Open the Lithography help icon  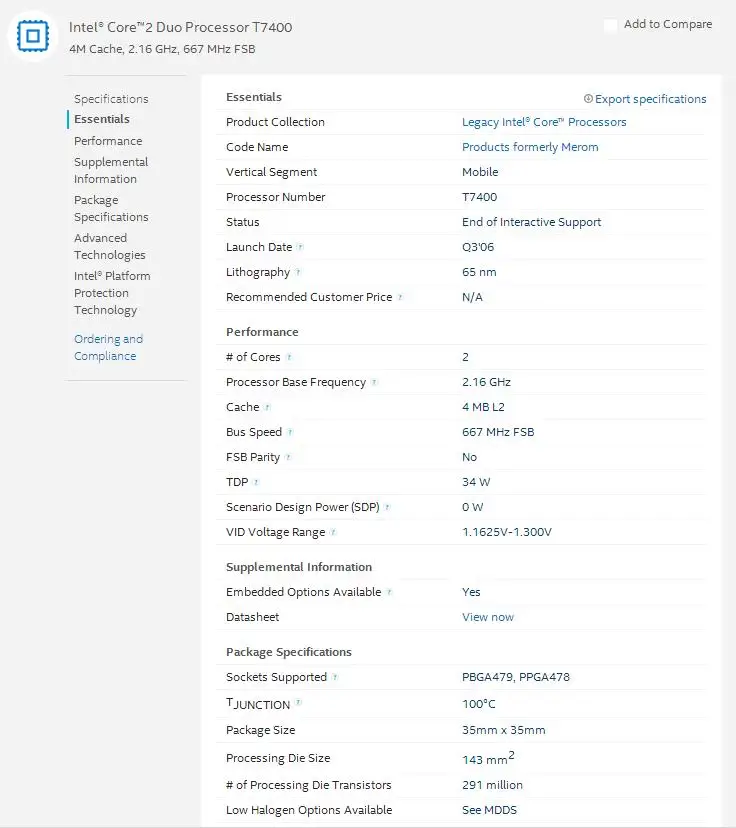click(299, 272)
